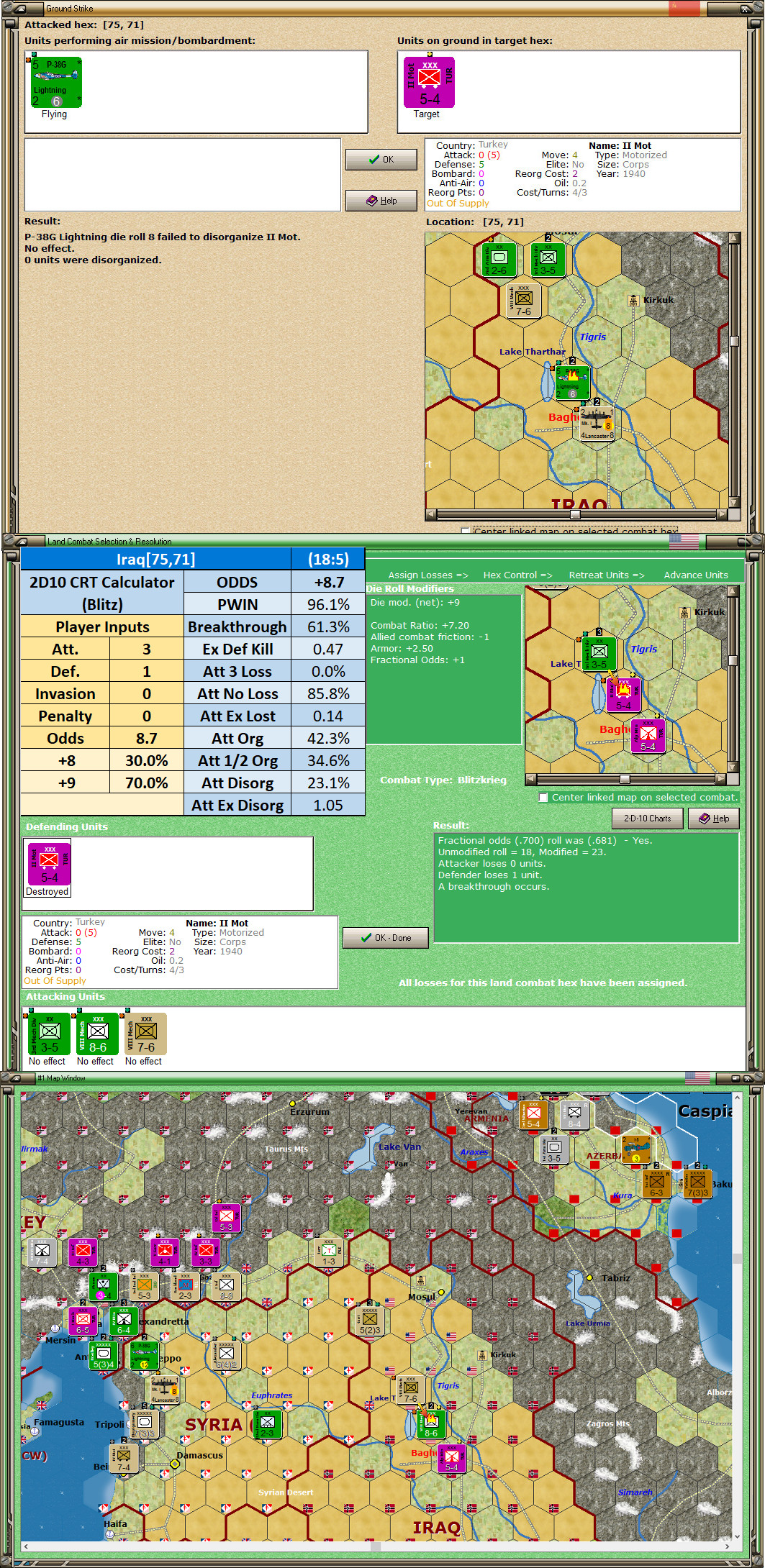This screenshot has height=1568, width=765.
Task: Click the VIII Mech 7-6 counter on Ground Strike map
Action: 523,299
